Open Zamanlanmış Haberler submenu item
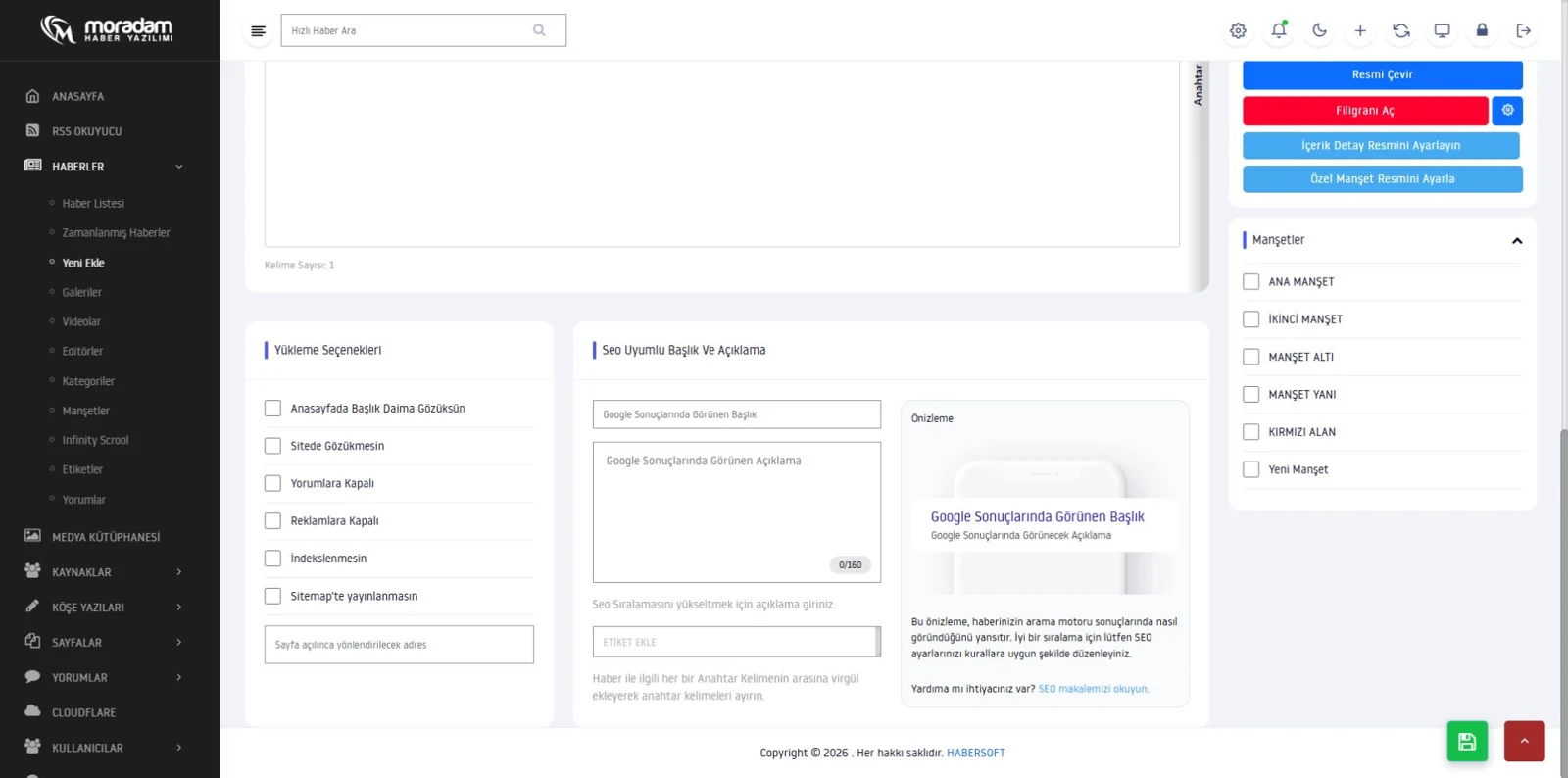This screenshot has width=1568, height=778. 116,233
